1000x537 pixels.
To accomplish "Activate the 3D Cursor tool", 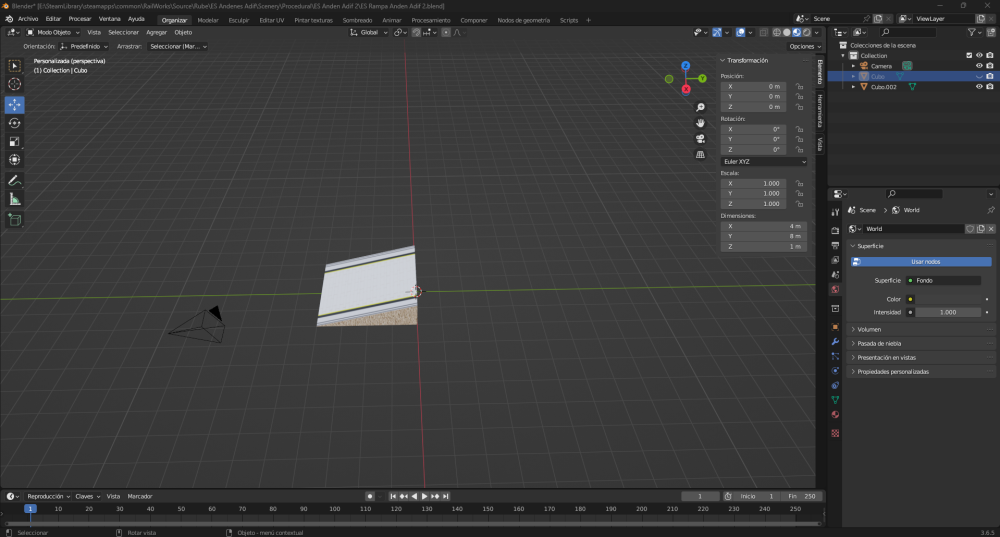I will [x=15, y=84].
